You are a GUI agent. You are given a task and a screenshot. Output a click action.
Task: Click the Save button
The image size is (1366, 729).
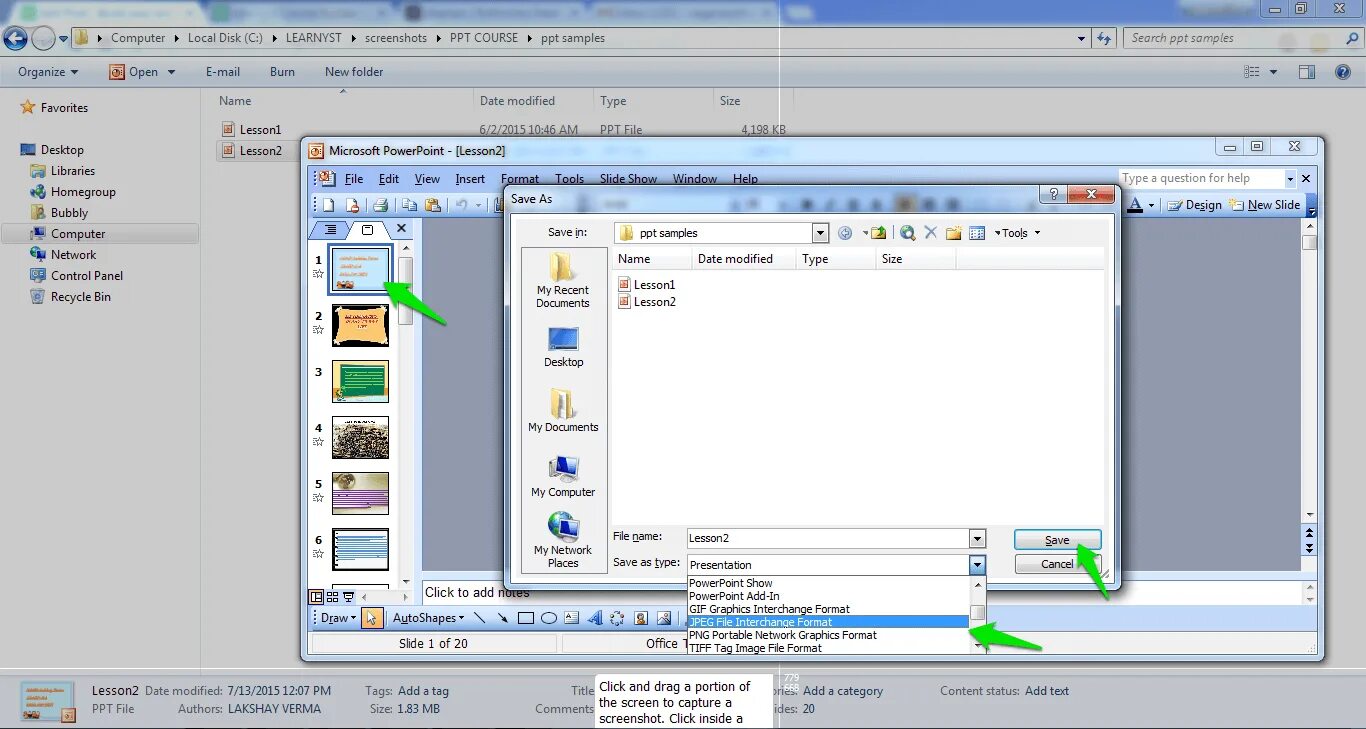coord(1057,540)
